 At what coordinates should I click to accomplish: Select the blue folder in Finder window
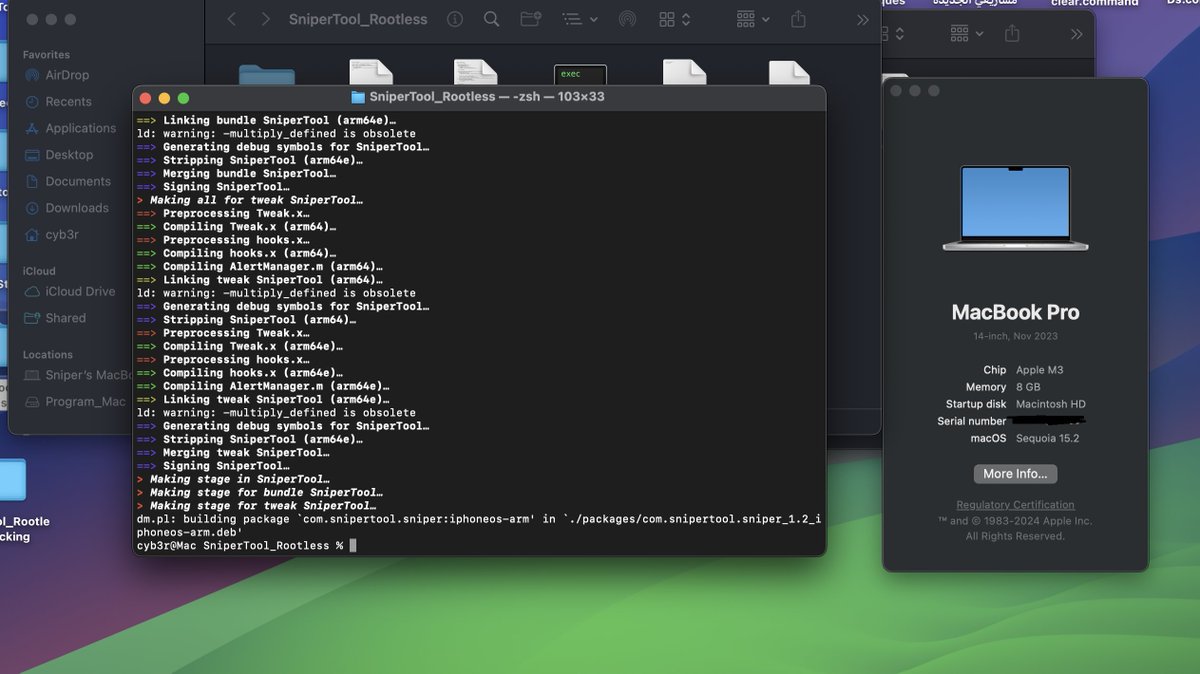[267, 74]
